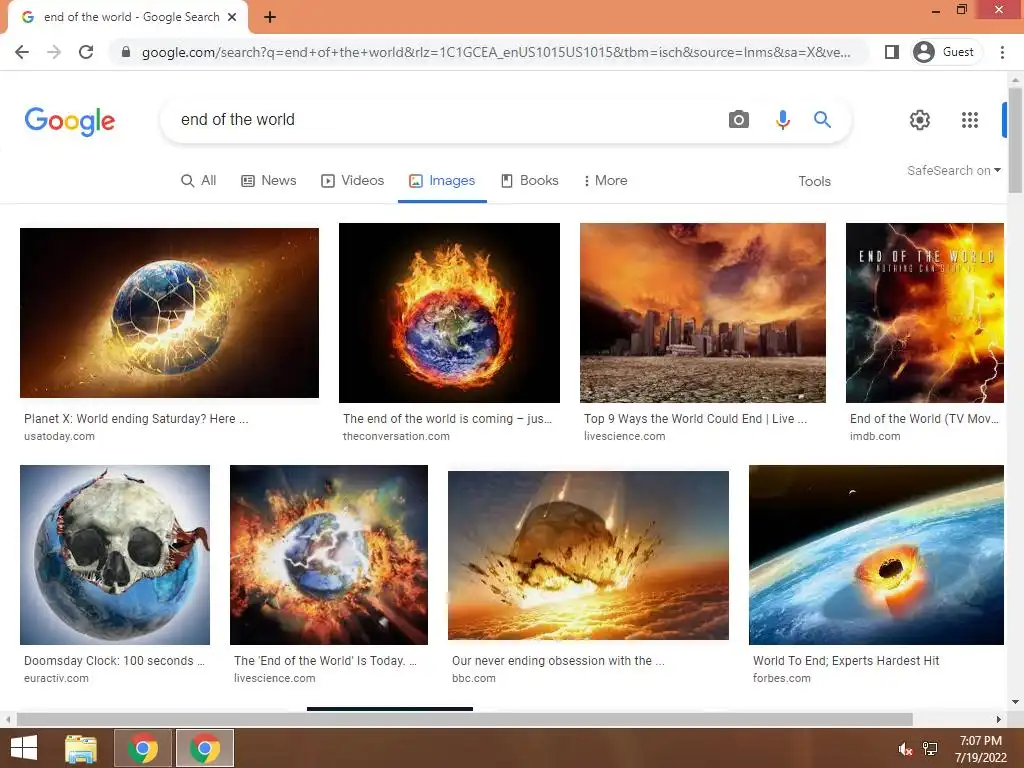Start voice search microphone icon
This screenshot has width=1024, height=768.
782,120
